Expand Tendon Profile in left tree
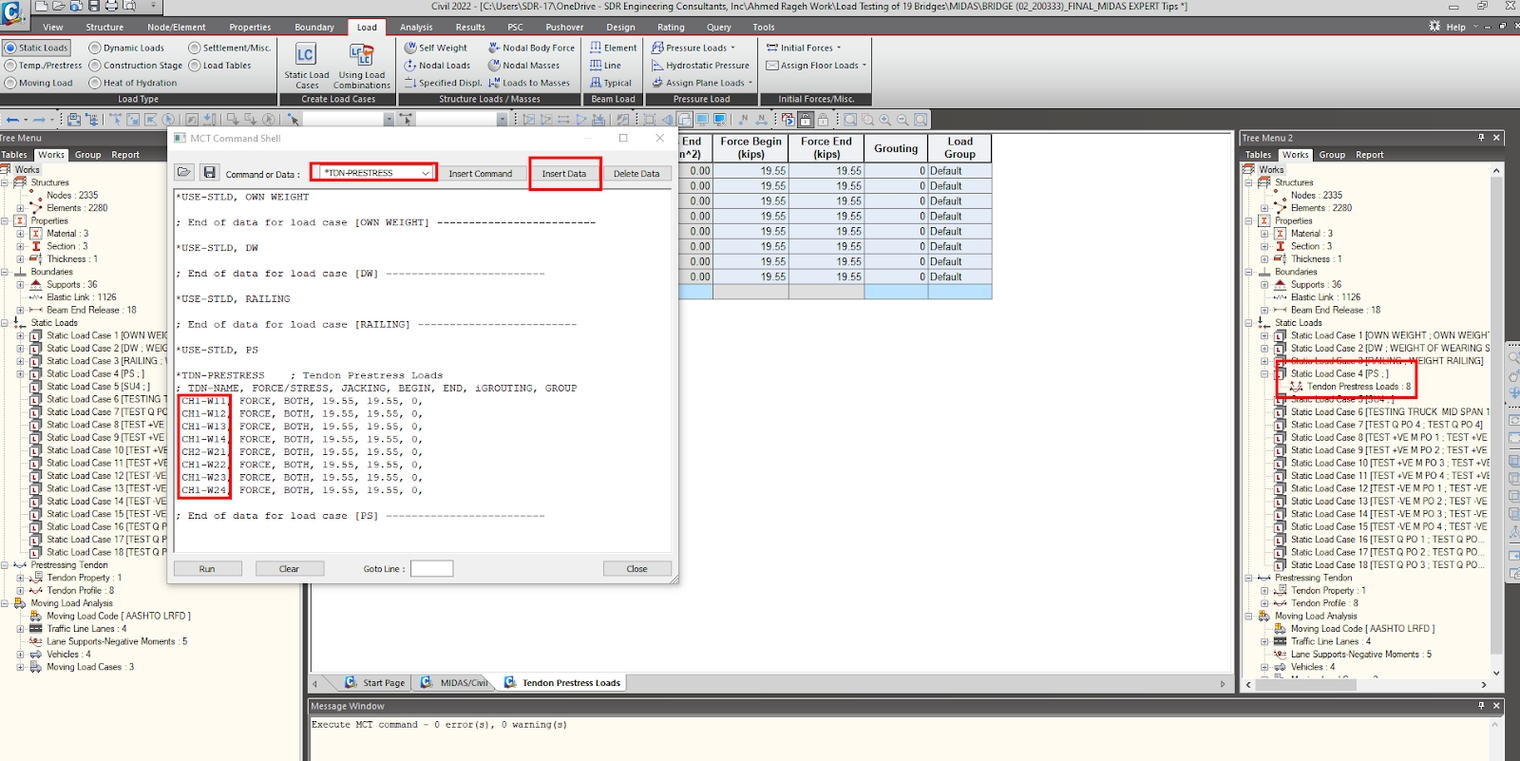The width and height of the screenshot is (1520, 761). click(21, 591)
